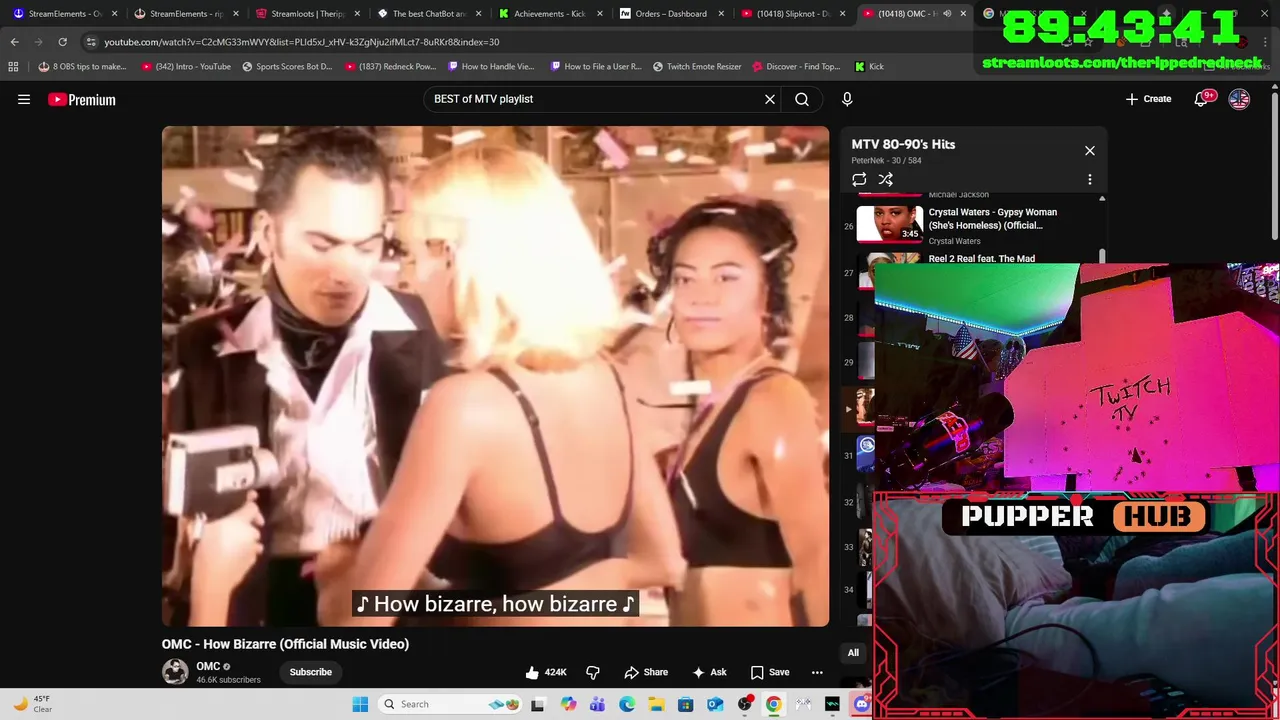Go to YouTube Premium home logo
Screen dimensions: 1280x720
click(x=82, y=99)
